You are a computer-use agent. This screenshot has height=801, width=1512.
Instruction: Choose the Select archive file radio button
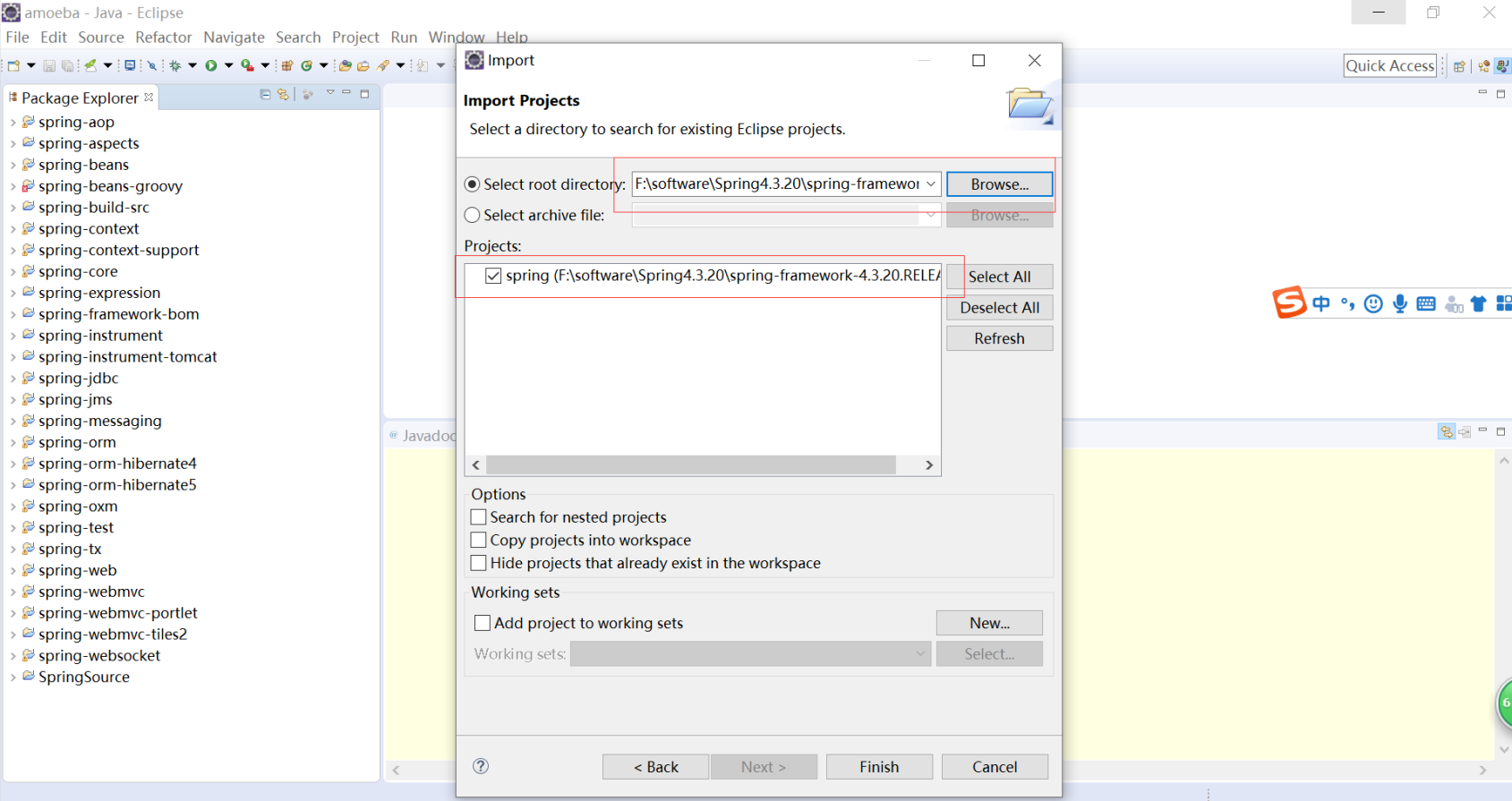click(x=472, y=215)
